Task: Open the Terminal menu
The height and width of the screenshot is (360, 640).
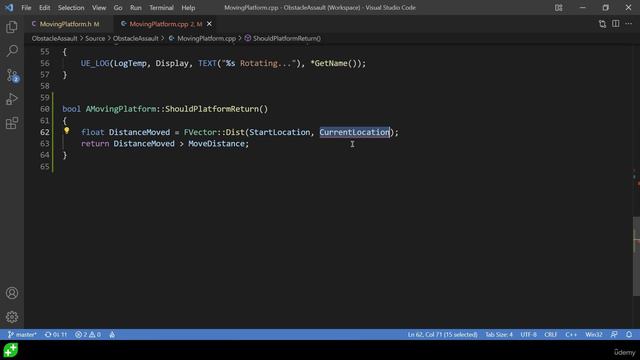Action: click(161, 8)
